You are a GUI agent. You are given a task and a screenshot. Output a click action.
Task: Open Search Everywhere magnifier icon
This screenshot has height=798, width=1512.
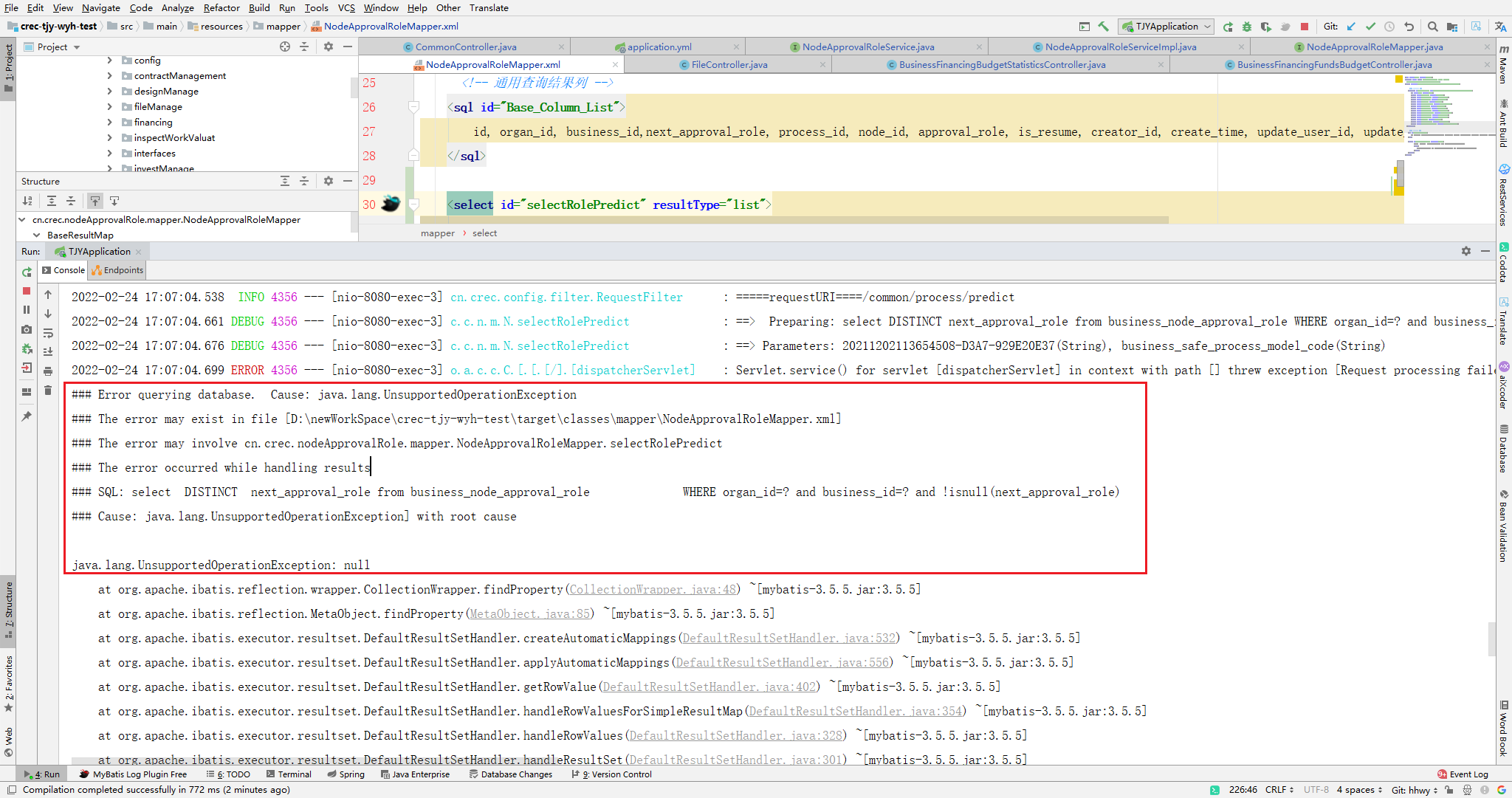click(1432, 27)
